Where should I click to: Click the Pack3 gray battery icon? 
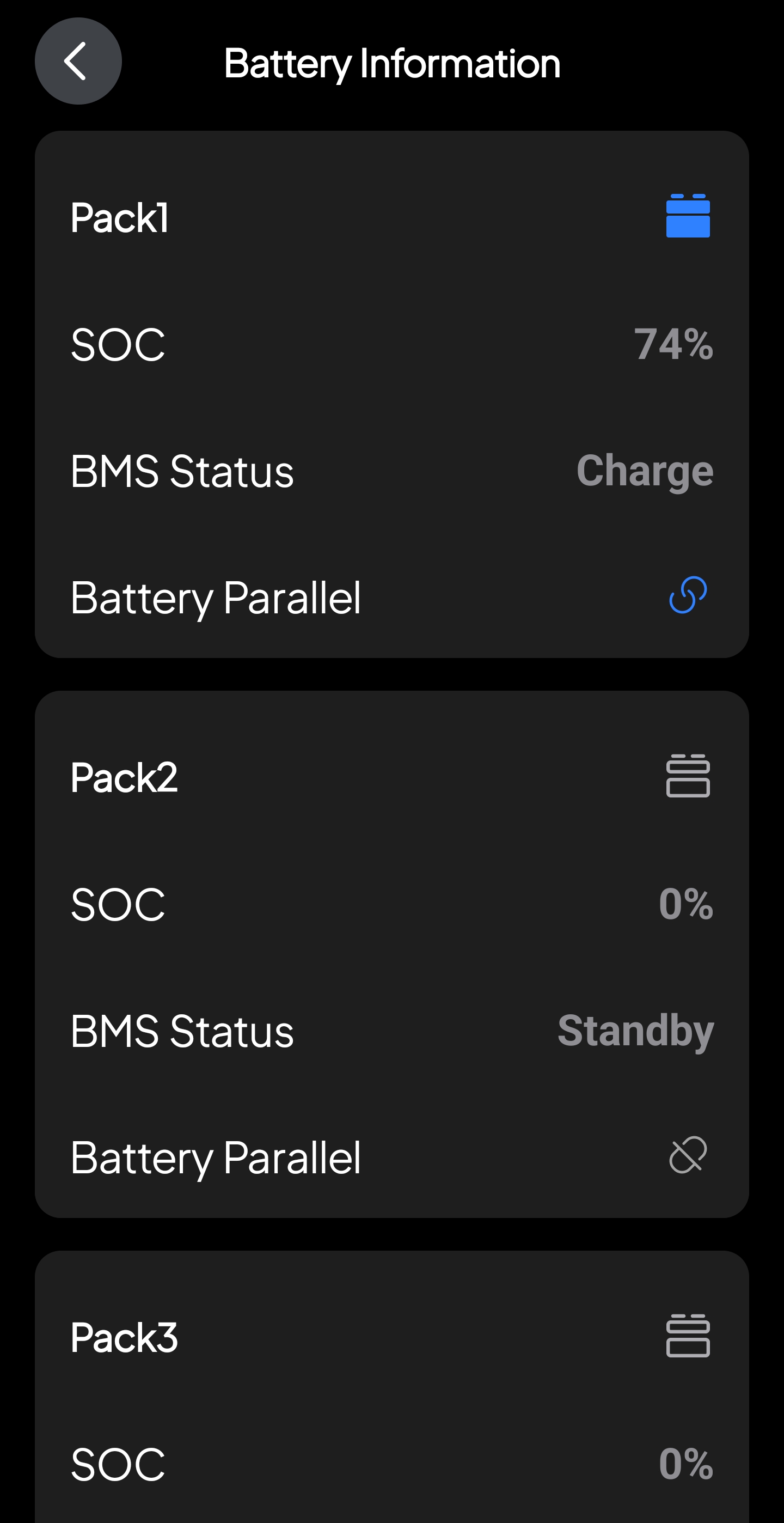(x=688, y=1336)
